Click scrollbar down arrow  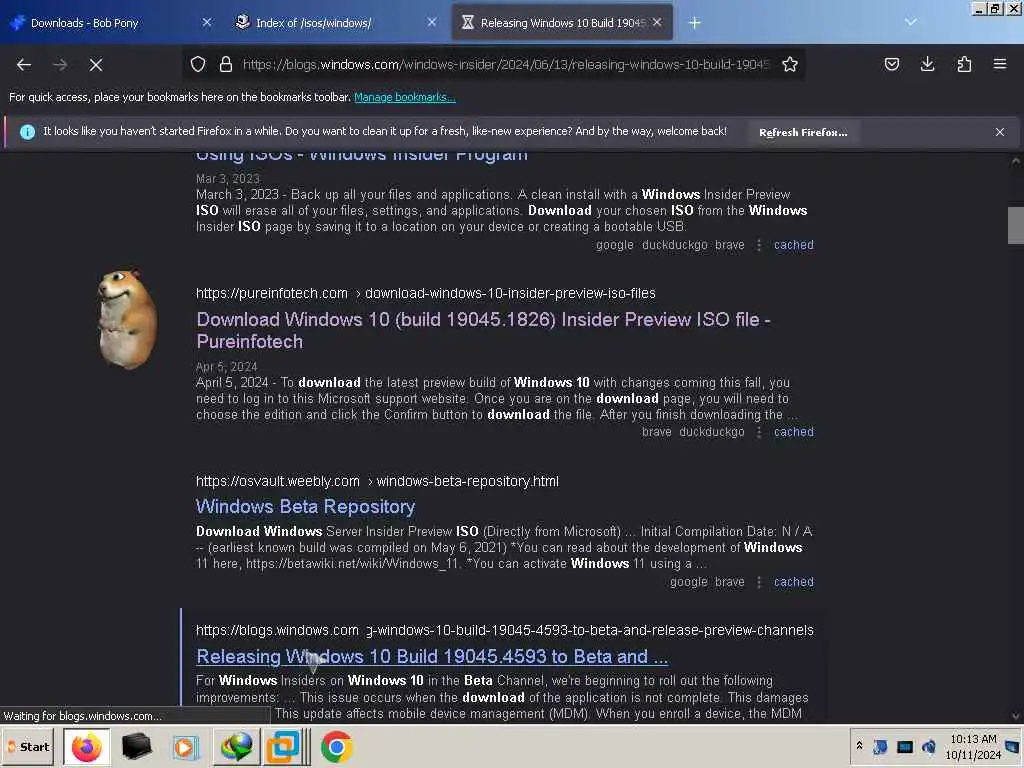(x=1015, y=716)
